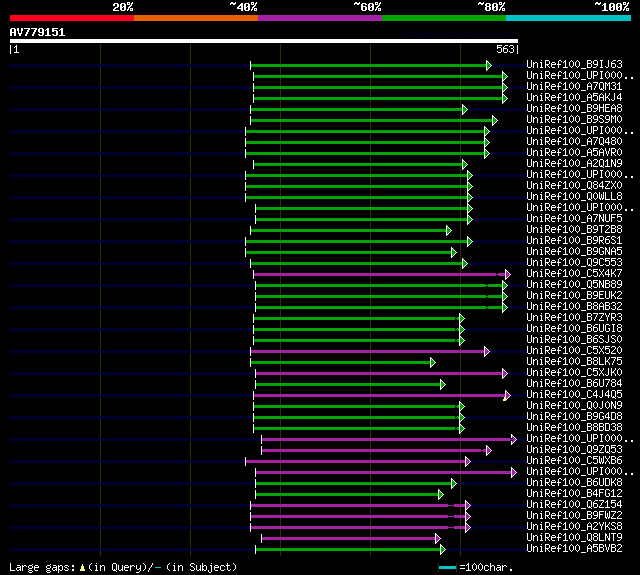Select label UniRef100_A5BVB2
Screen dimensions: 640x575
574,549
